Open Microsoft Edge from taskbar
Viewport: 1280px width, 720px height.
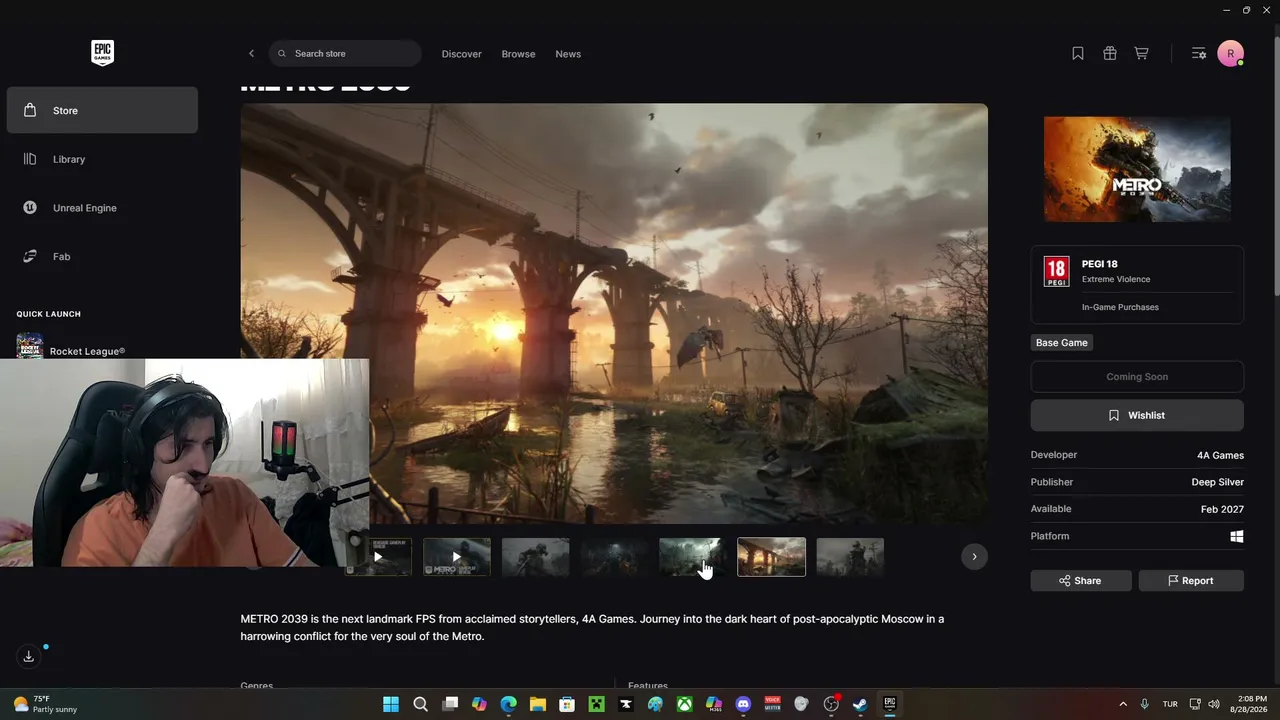coord(508,704)
